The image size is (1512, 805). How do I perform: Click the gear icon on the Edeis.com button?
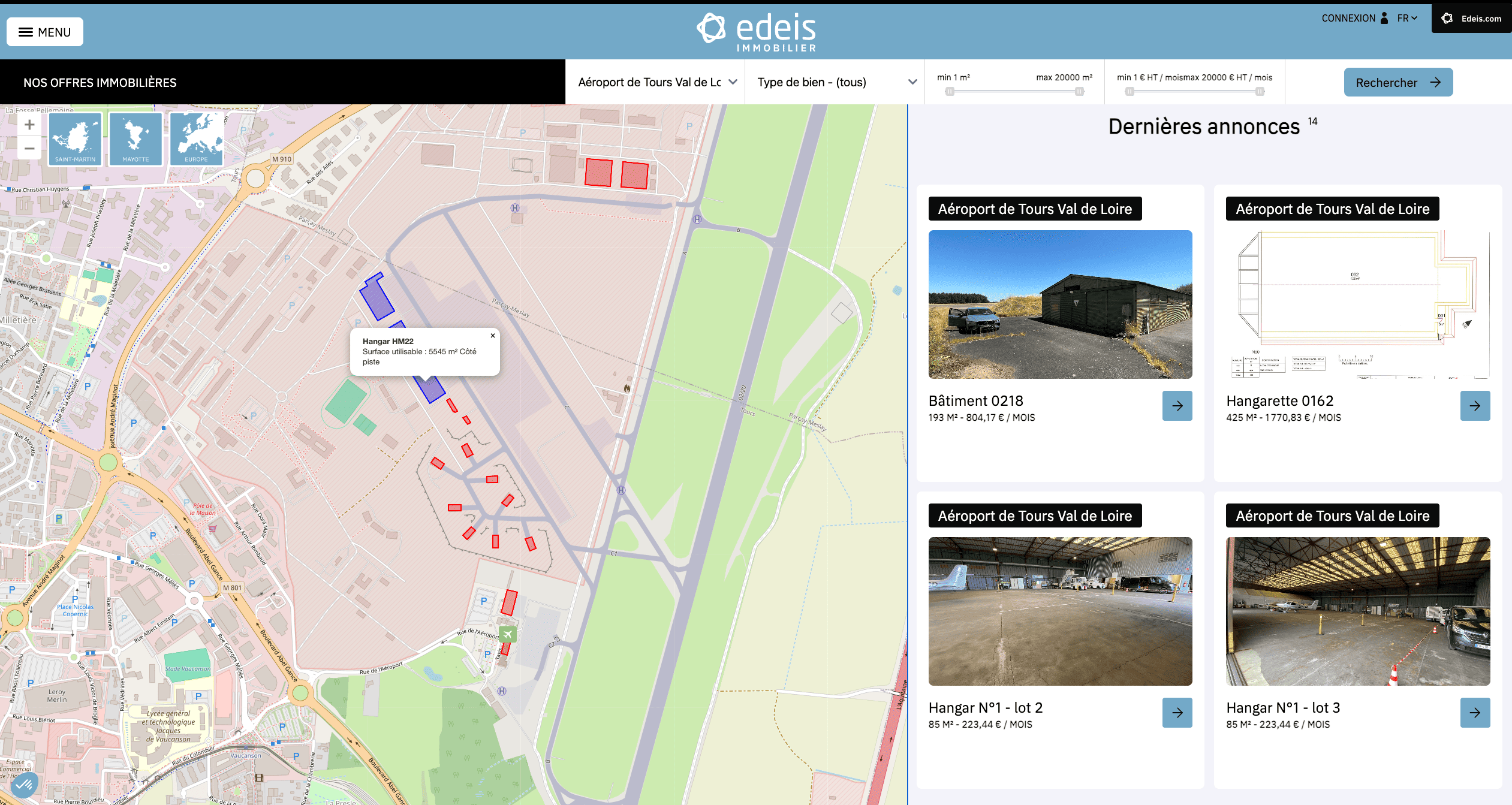(x=1448, y=18)
